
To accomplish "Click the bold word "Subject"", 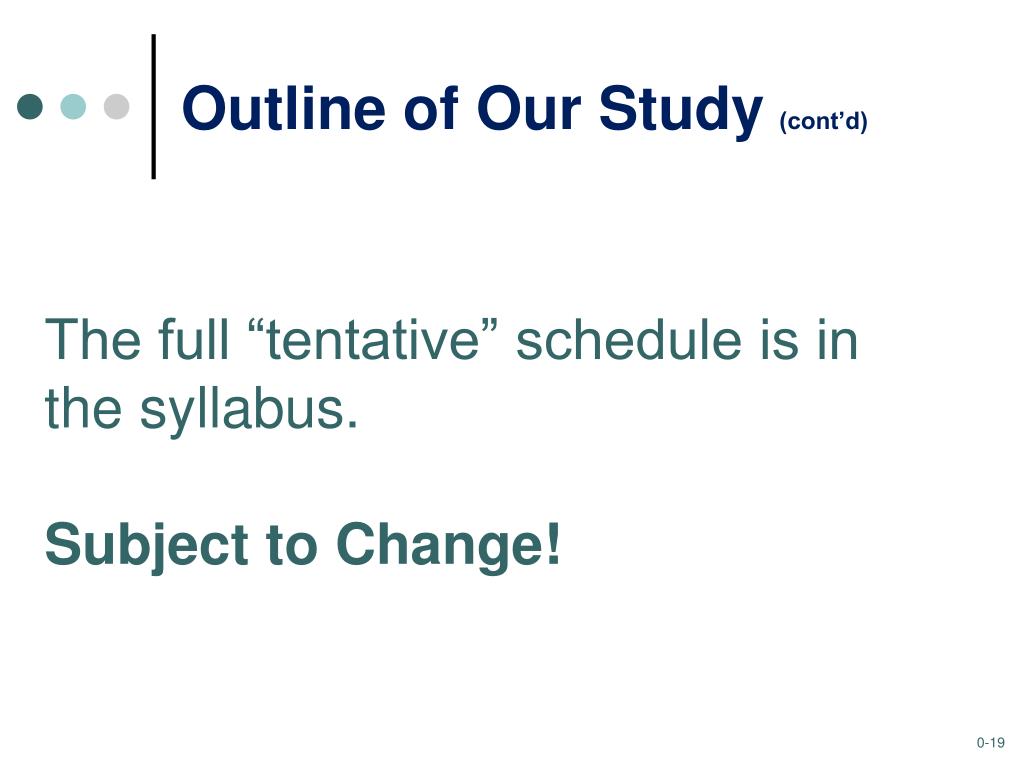I will (x=146, y=545).
